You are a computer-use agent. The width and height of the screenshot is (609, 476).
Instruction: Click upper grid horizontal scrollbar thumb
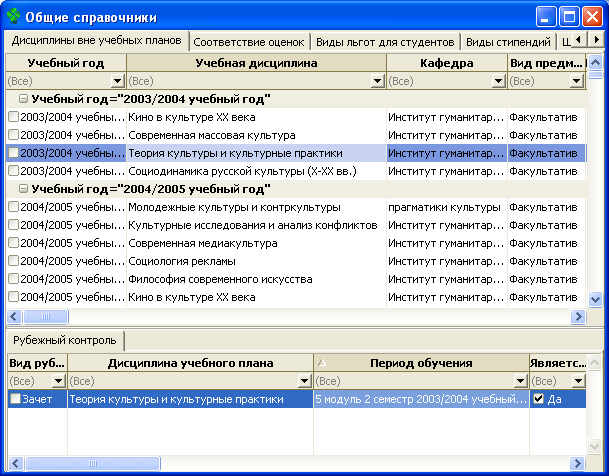point(46,316)
